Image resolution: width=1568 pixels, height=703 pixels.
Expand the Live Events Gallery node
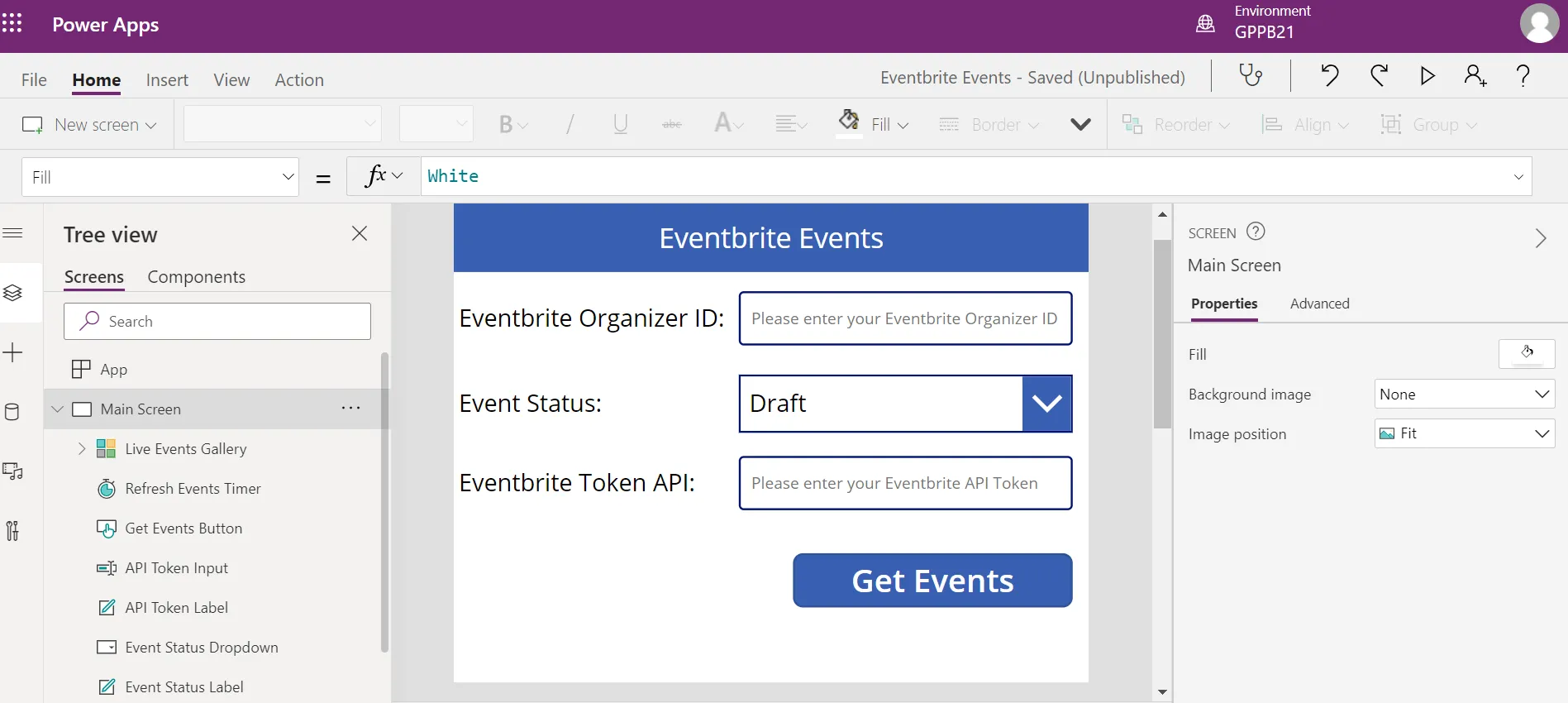(81, 449)
